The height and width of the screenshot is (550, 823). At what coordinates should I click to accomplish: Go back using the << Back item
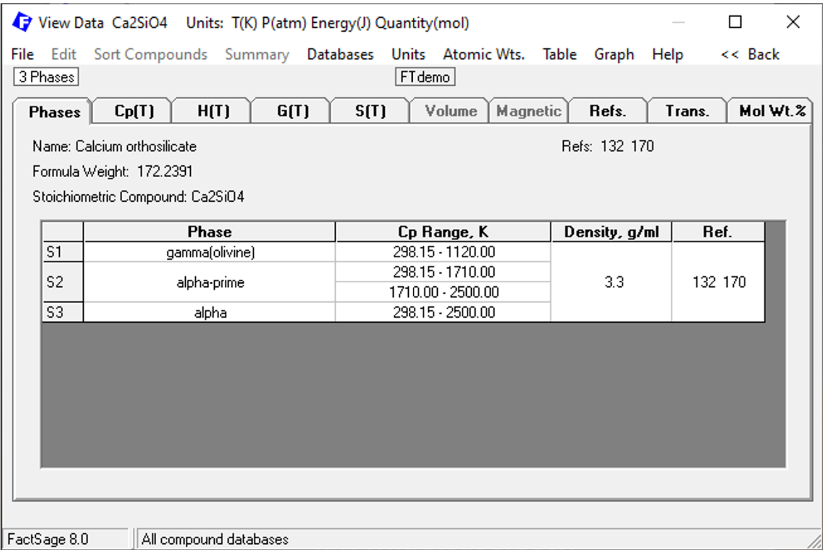coord(750,55)
